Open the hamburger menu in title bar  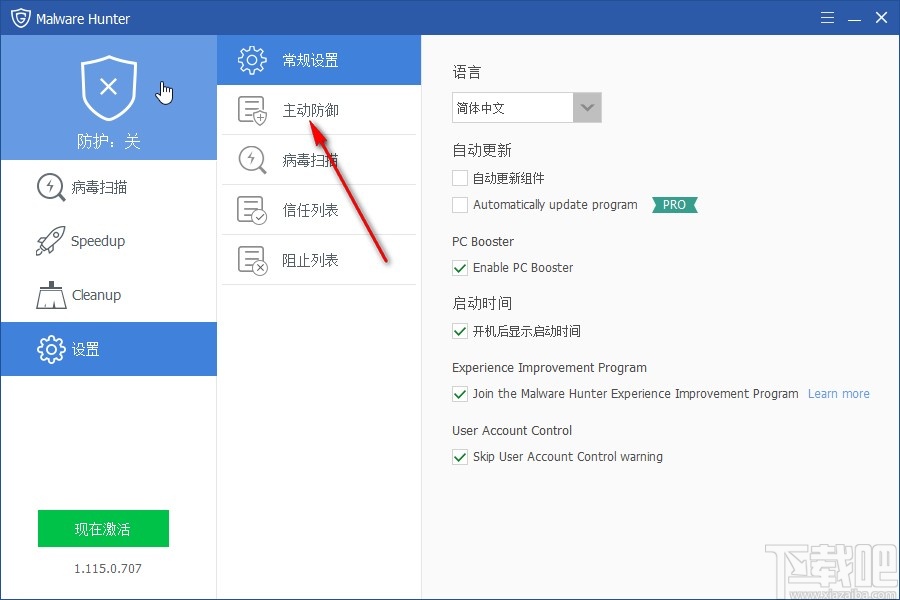[827, 17]
